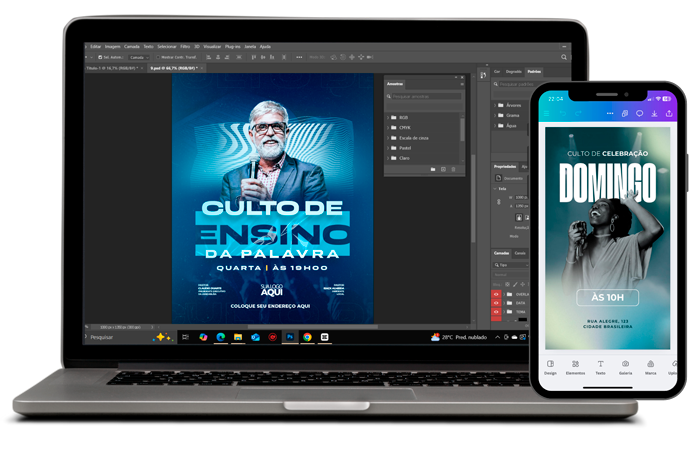Screen dimensions: 700x449
Task: Tap the Texto tool on the phone
Action: [600, 367]
